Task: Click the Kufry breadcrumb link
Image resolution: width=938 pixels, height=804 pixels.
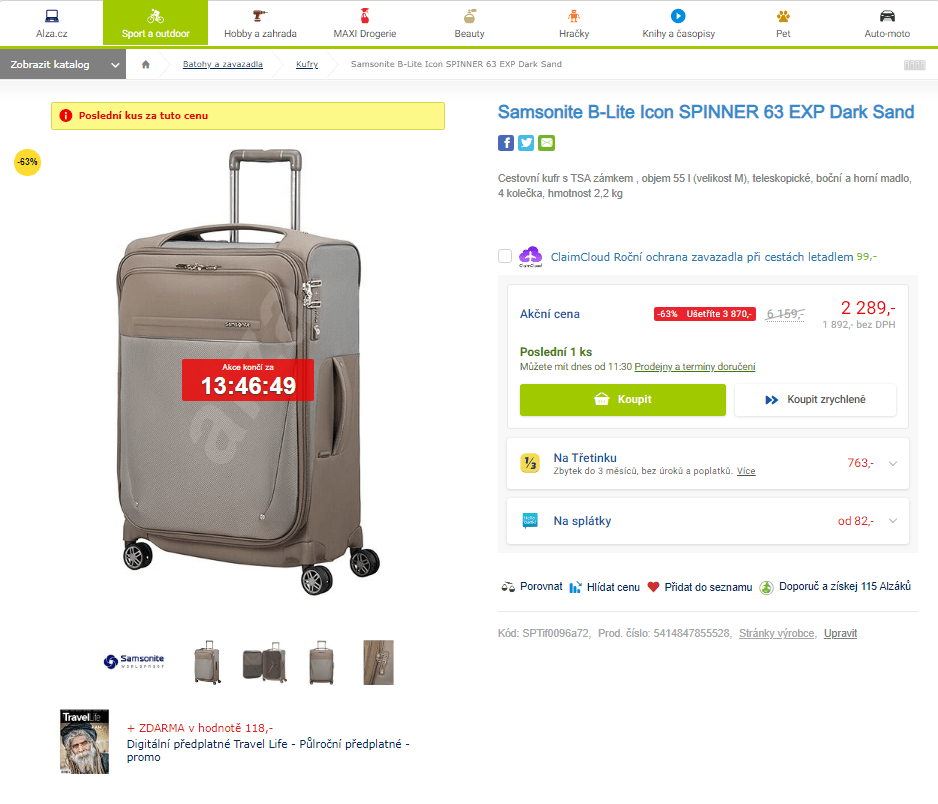Action: 306,63
